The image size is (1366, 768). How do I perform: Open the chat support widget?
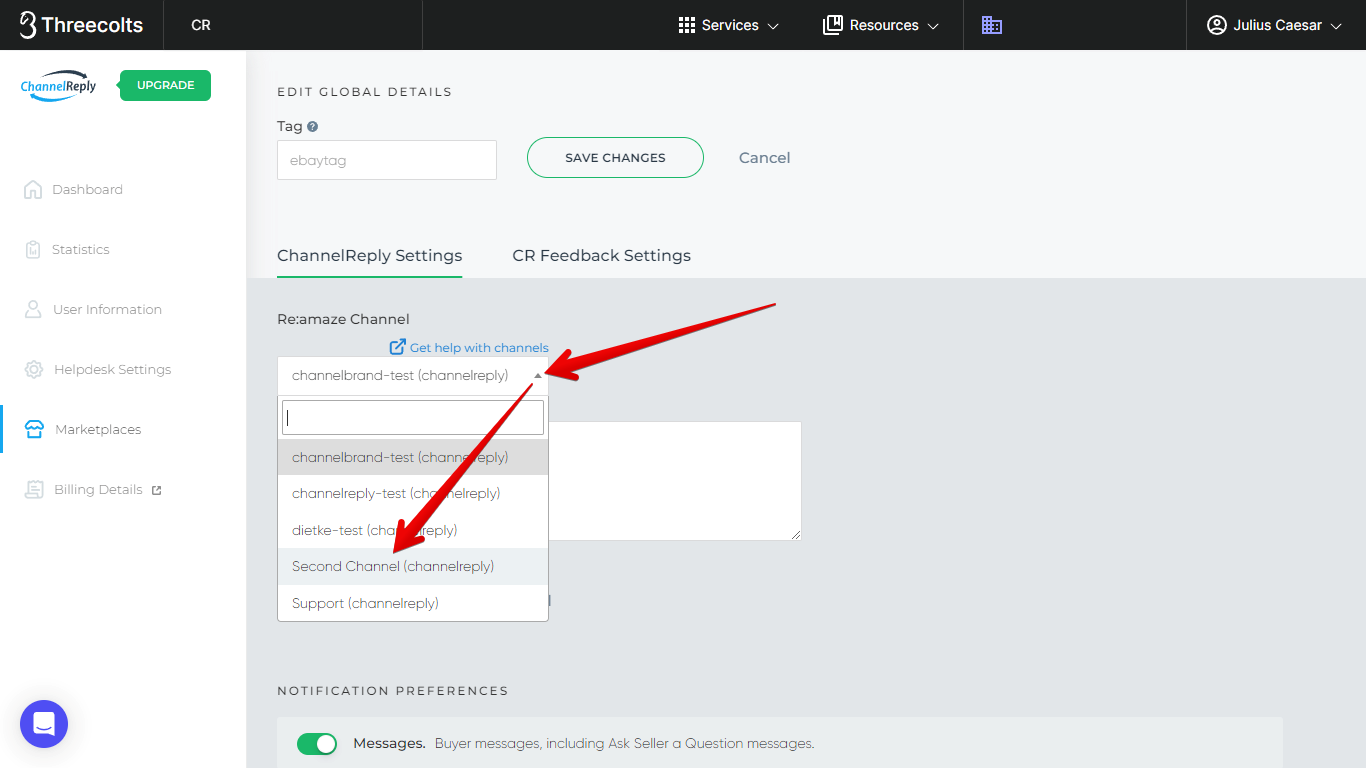[44, 724]
